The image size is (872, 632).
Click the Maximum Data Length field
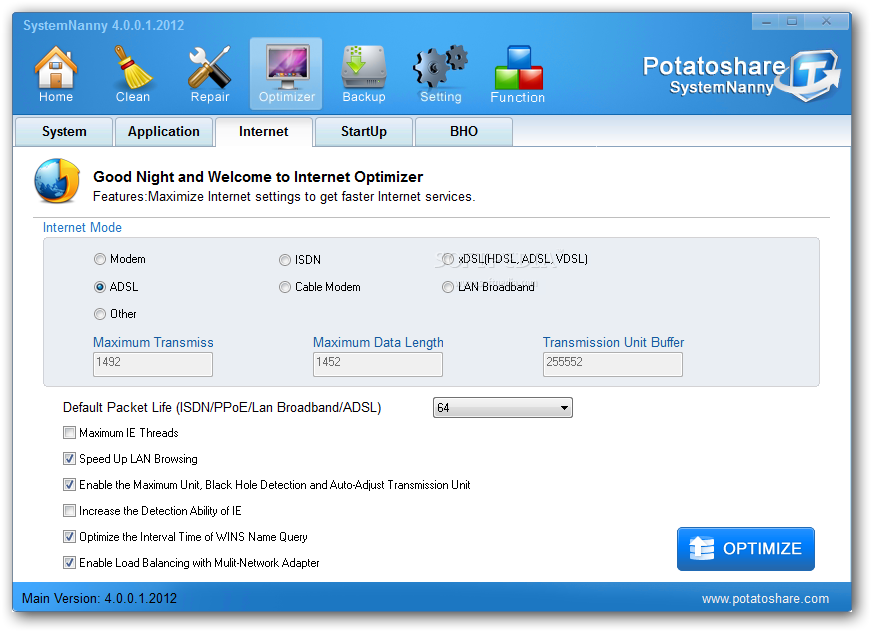coord(378,364)
